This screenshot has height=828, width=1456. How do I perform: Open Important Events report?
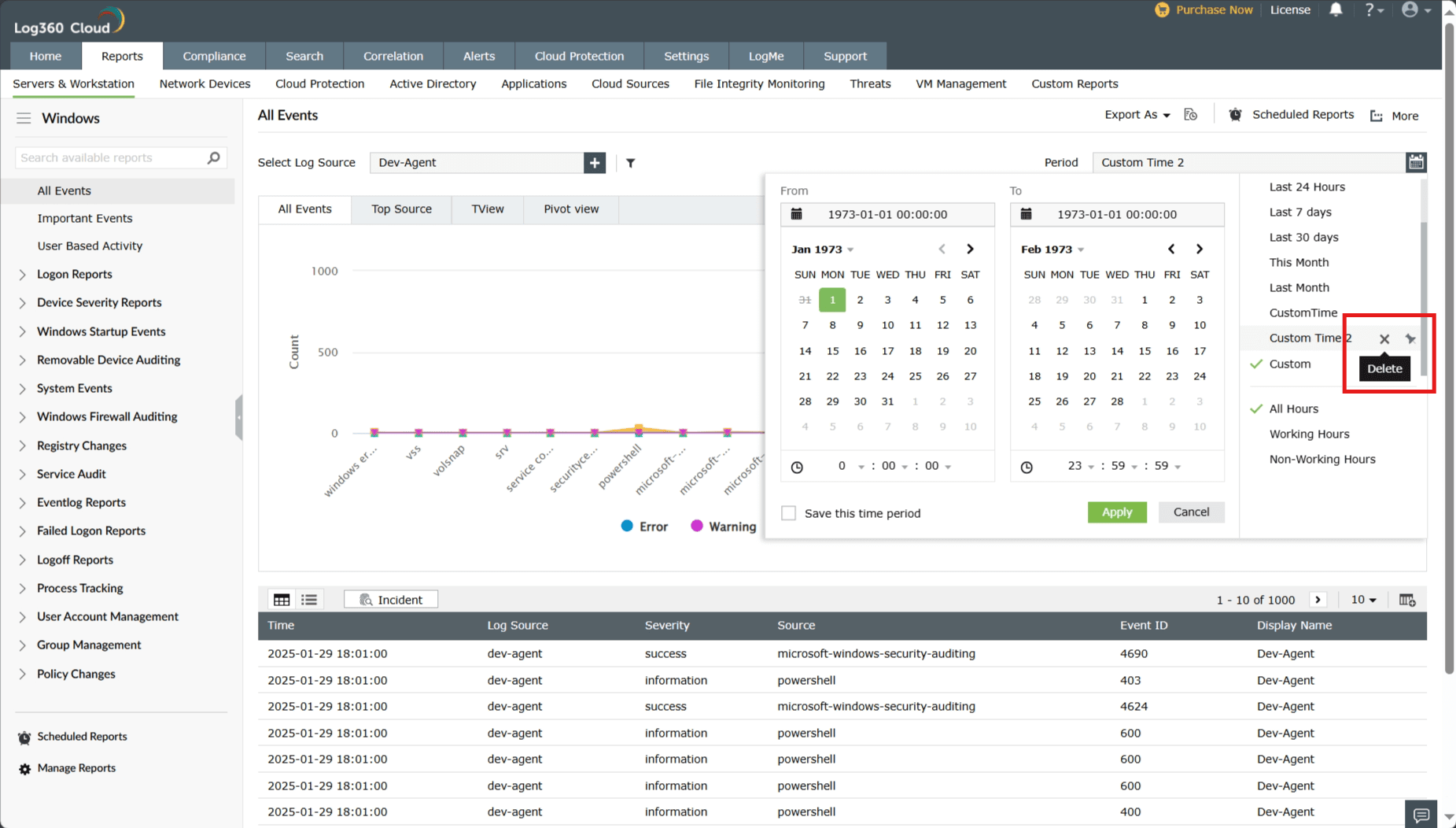coord(85,218)
